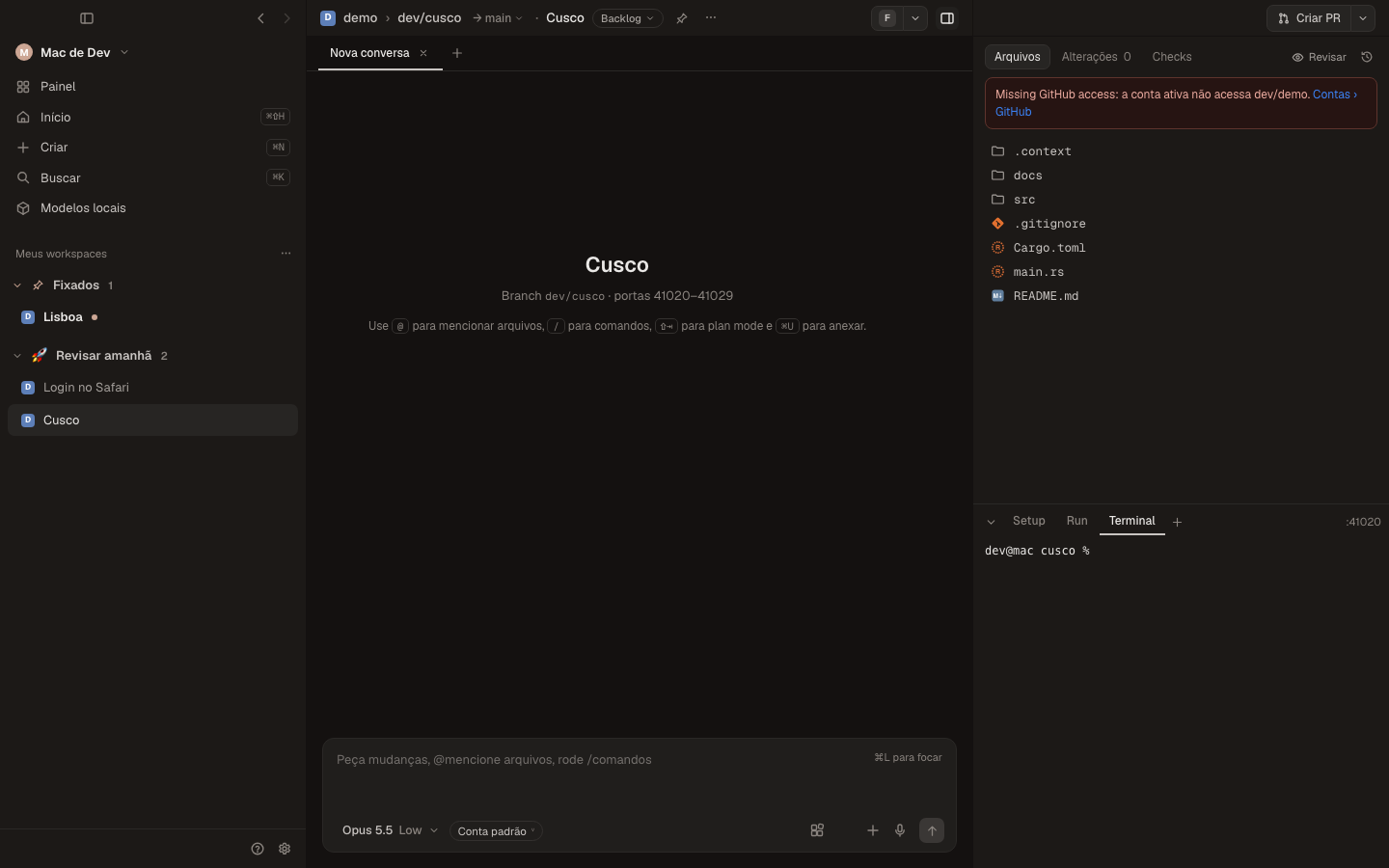Toggle the right panel layout icon

click(x=947, y=18)
